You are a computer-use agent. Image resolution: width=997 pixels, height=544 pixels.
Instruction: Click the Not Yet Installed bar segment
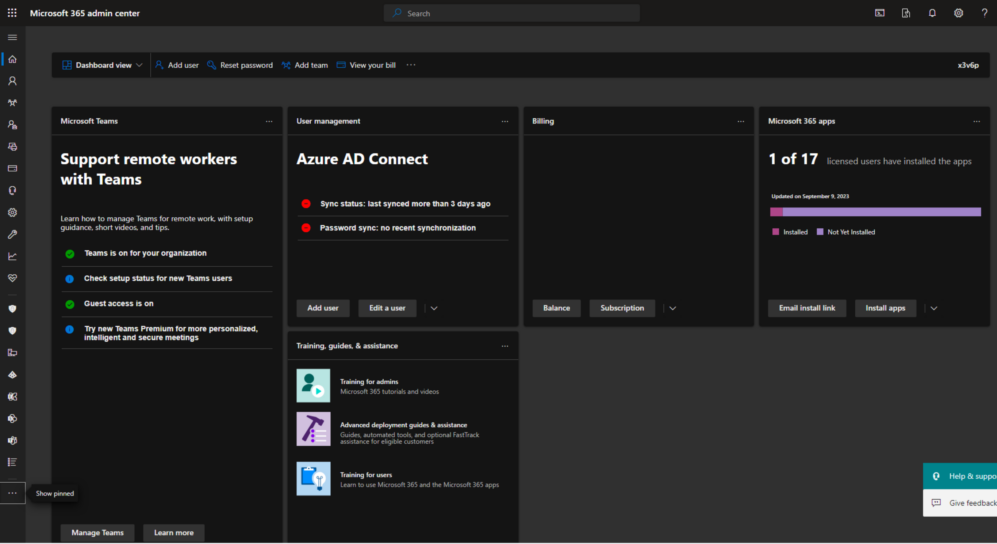pyautogui.click(x=882, y=212)
